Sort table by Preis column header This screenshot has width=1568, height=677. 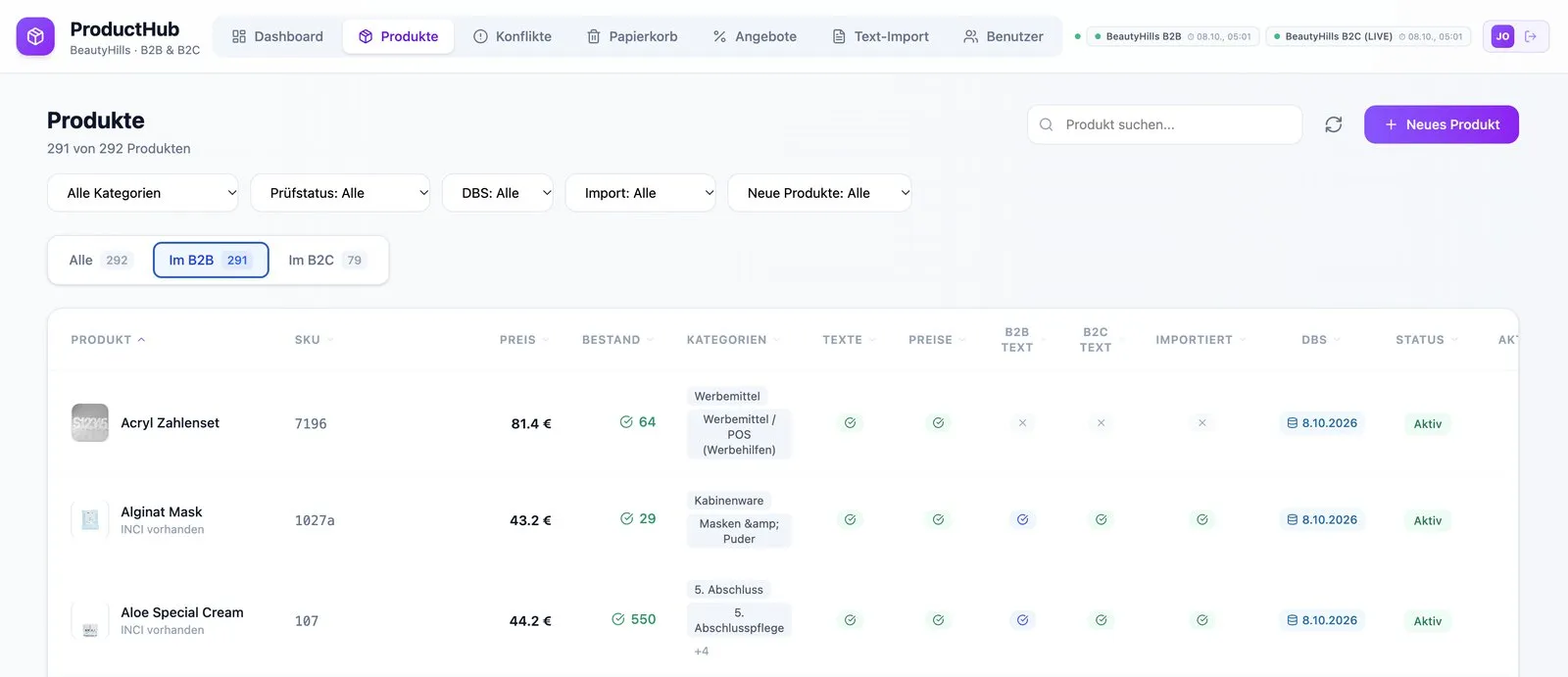click(x=524, y=340)
